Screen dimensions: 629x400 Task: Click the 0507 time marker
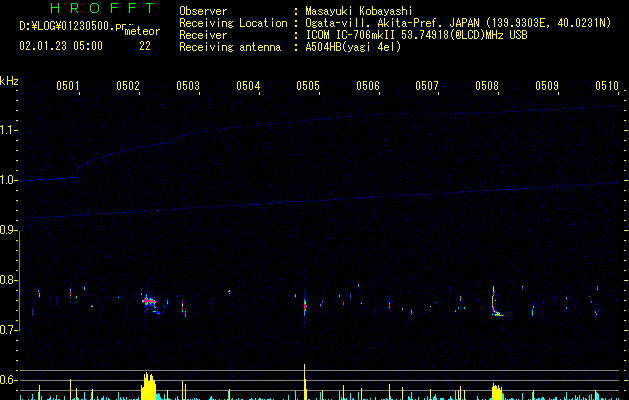tap(427, 85)
